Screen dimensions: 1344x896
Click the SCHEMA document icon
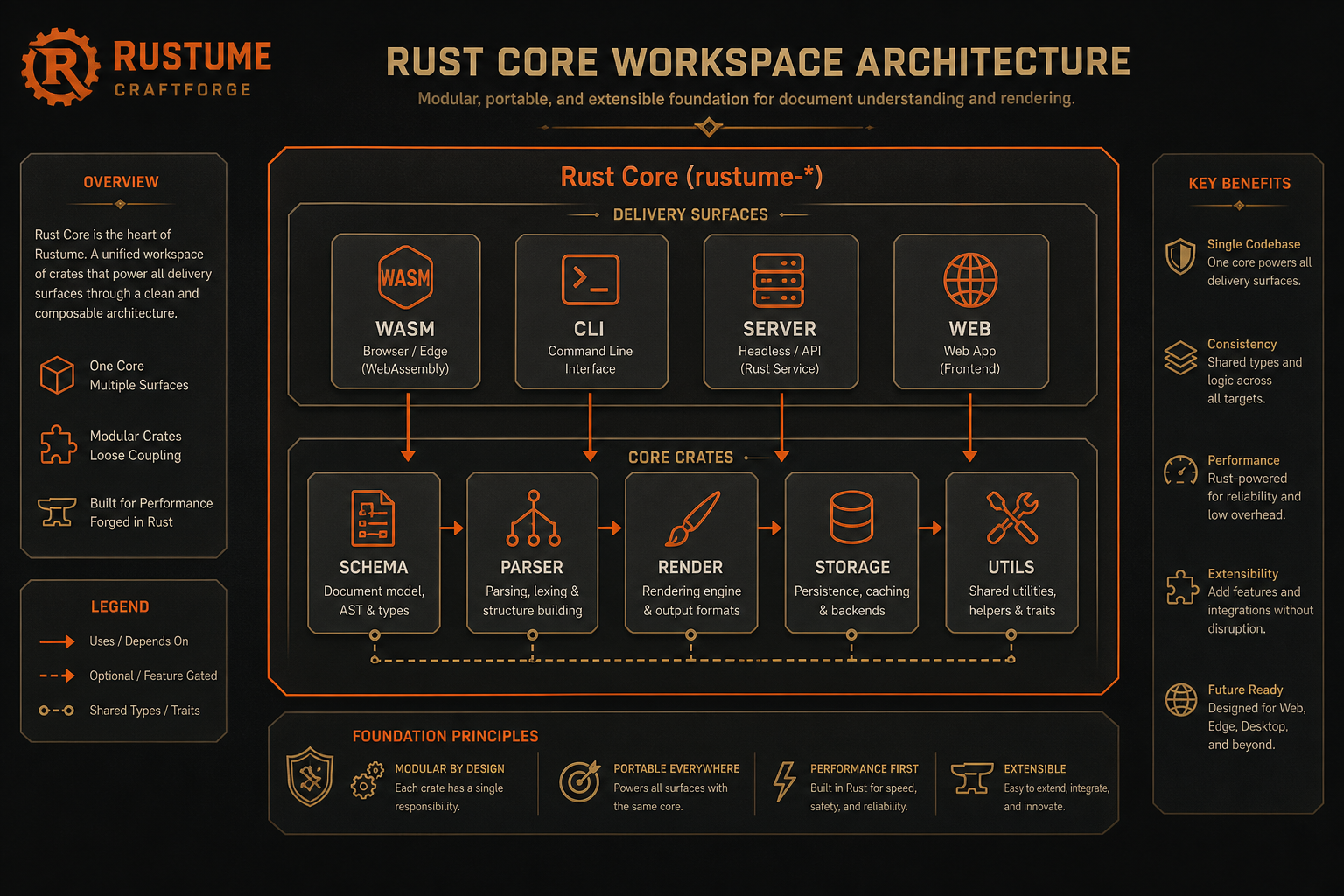tap(373, 518)
